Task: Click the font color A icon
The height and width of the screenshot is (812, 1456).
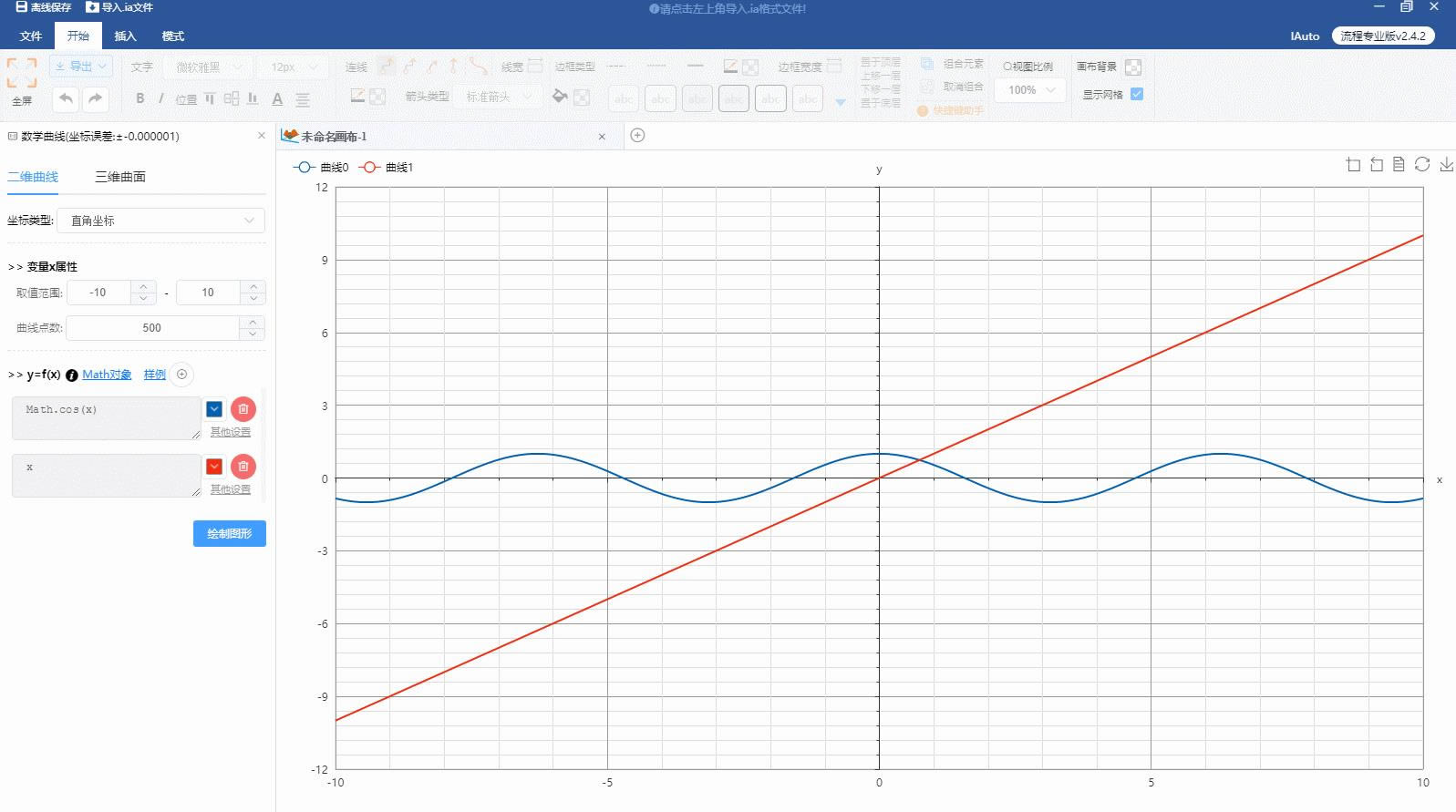Action: tap(277, 98)
